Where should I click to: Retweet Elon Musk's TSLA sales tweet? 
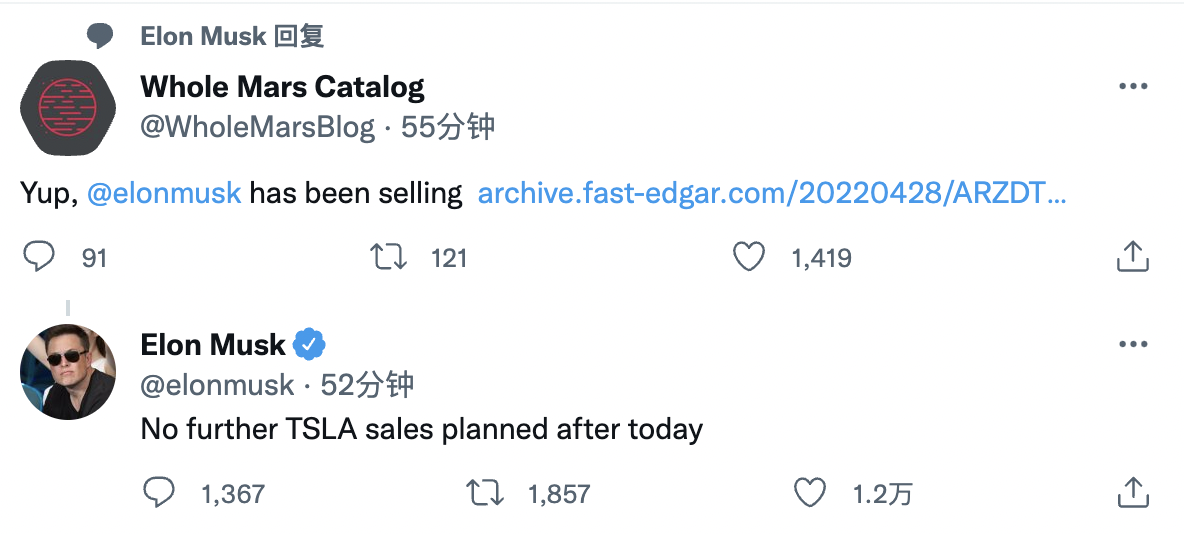pyautogui.click(x=486, y=492)
